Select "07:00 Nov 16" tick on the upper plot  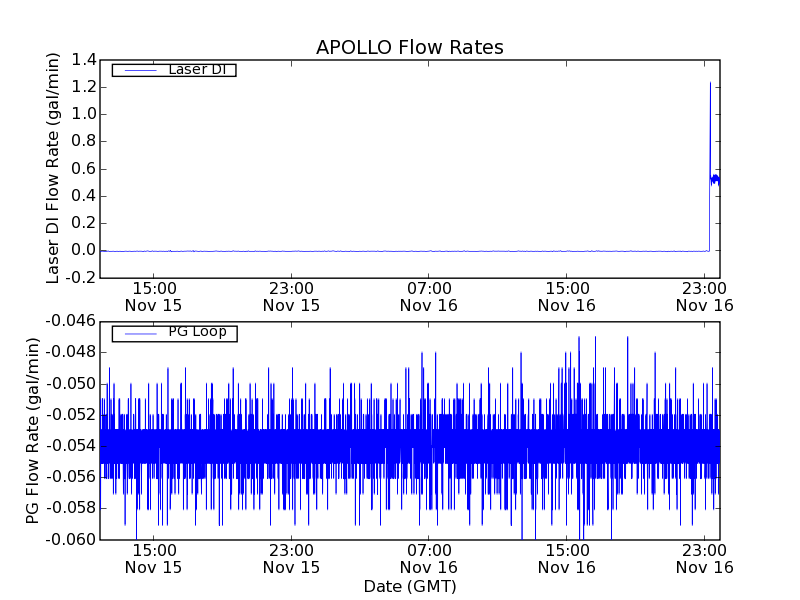[429, 296]
